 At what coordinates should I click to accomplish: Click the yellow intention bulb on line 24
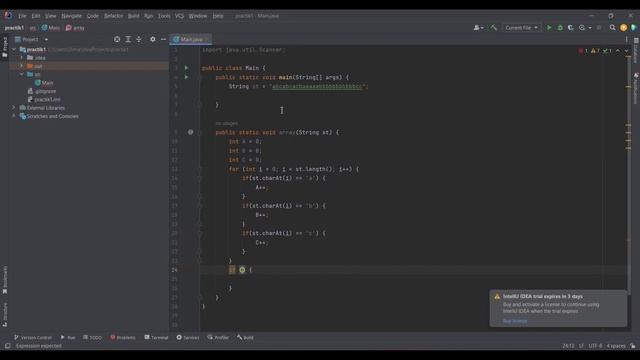point(242,270)
